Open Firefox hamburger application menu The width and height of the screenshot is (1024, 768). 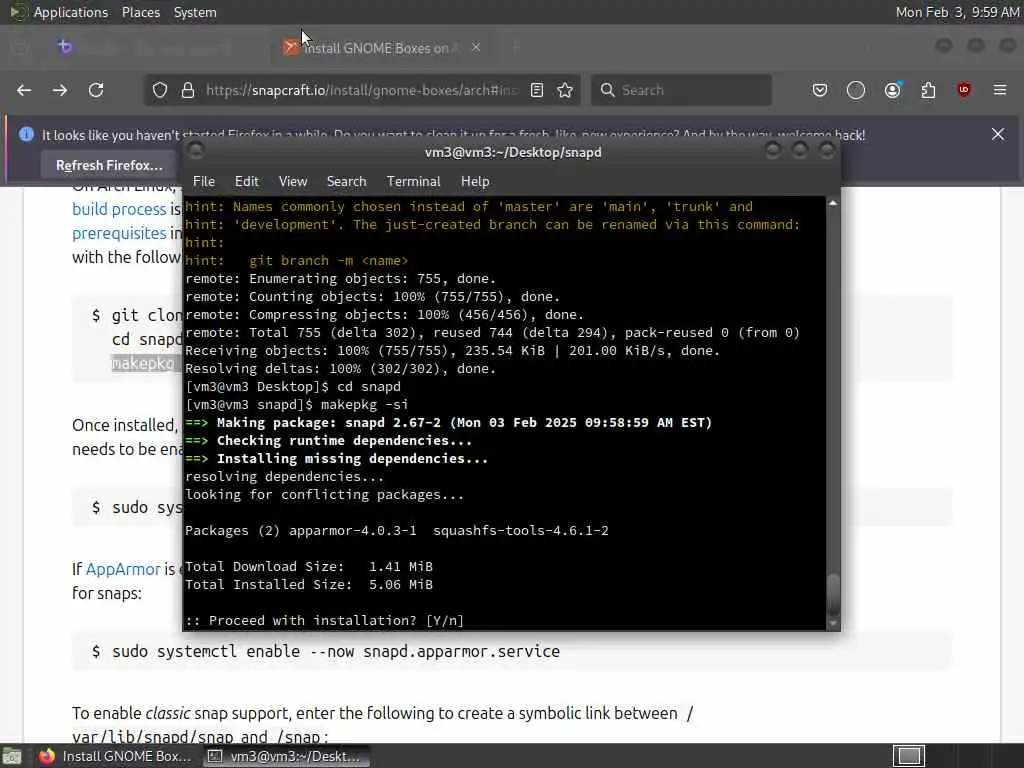(x=1000, y=90)
